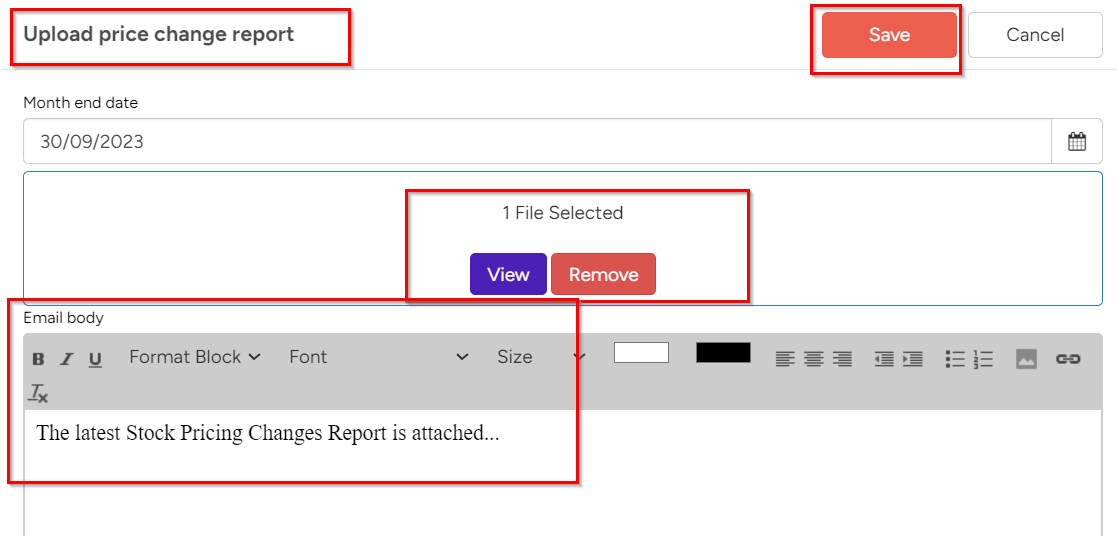
Task: Click the '1 File Selected' text
Action: coord(563,212)
